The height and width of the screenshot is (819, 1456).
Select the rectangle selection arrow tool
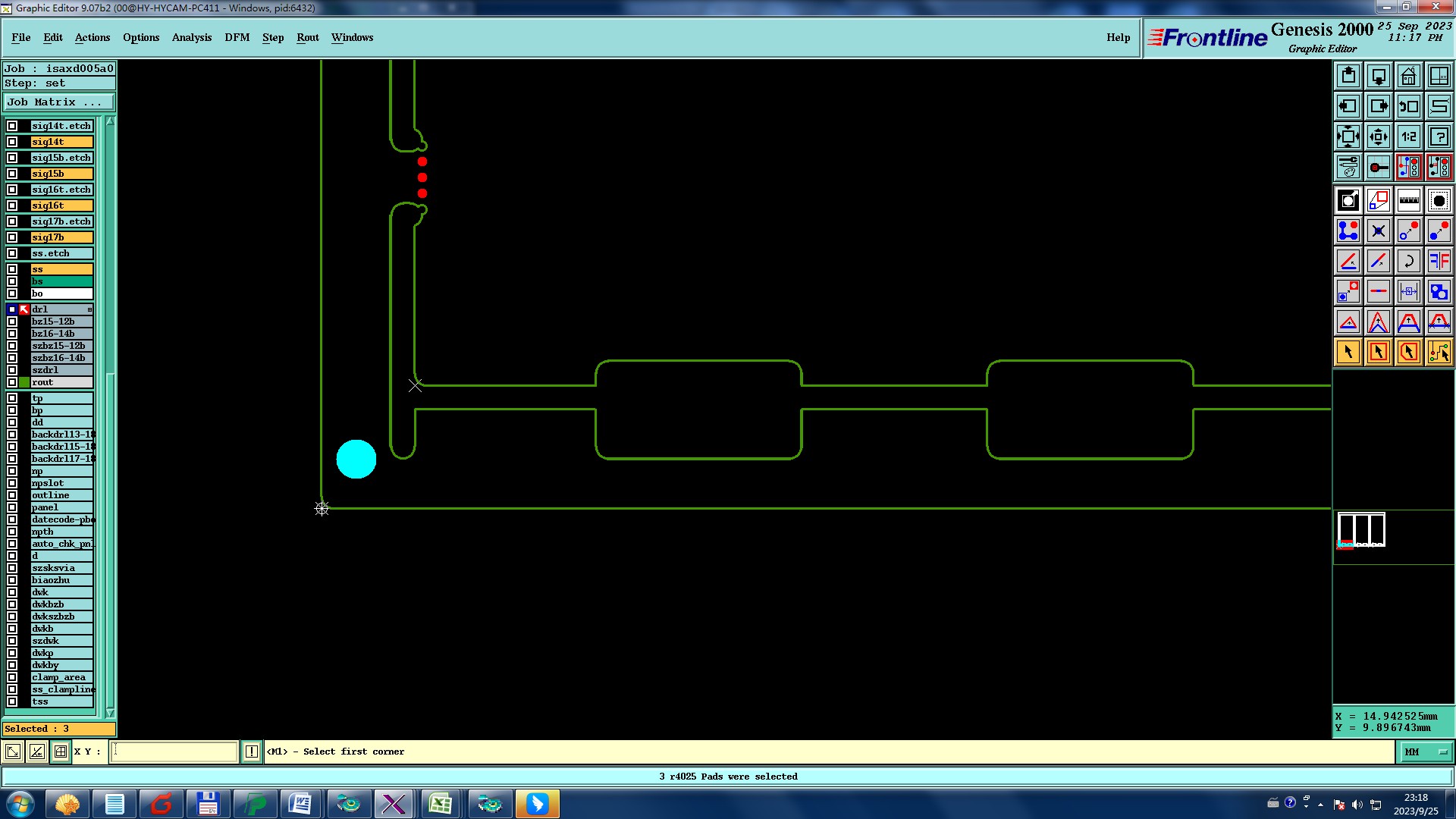point(1378,353)
